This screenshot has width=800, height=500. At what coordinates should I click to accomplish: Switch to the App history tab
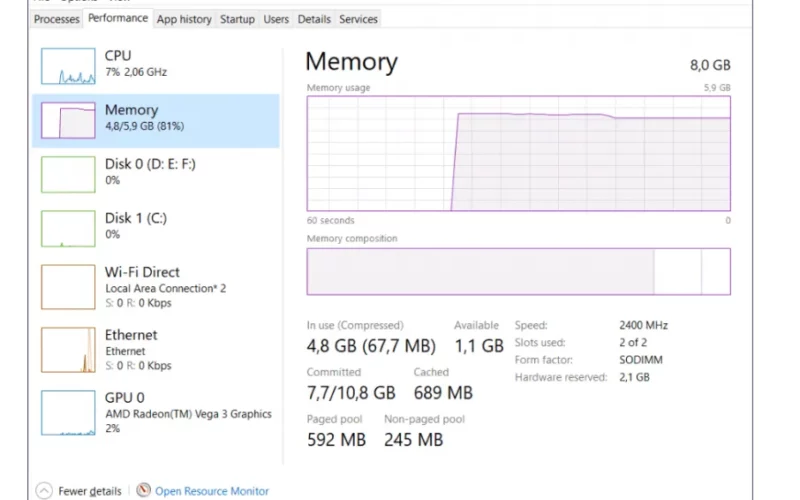pos(184,19)
